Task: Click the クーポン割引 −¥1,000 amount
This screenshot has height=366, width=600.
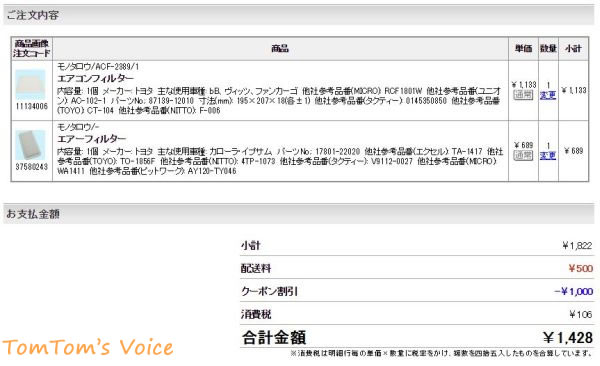Action: (x=574, y=291)
